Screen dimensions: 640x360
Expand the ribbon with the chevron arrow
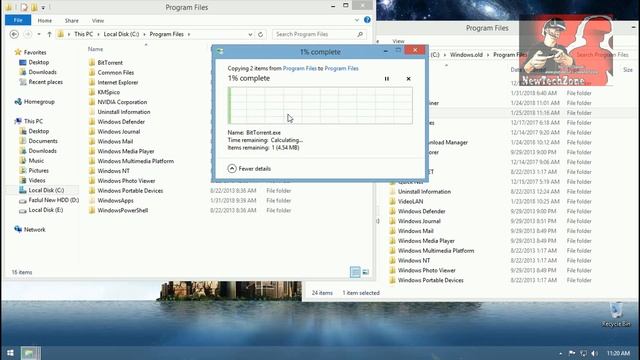pos(357,20)
